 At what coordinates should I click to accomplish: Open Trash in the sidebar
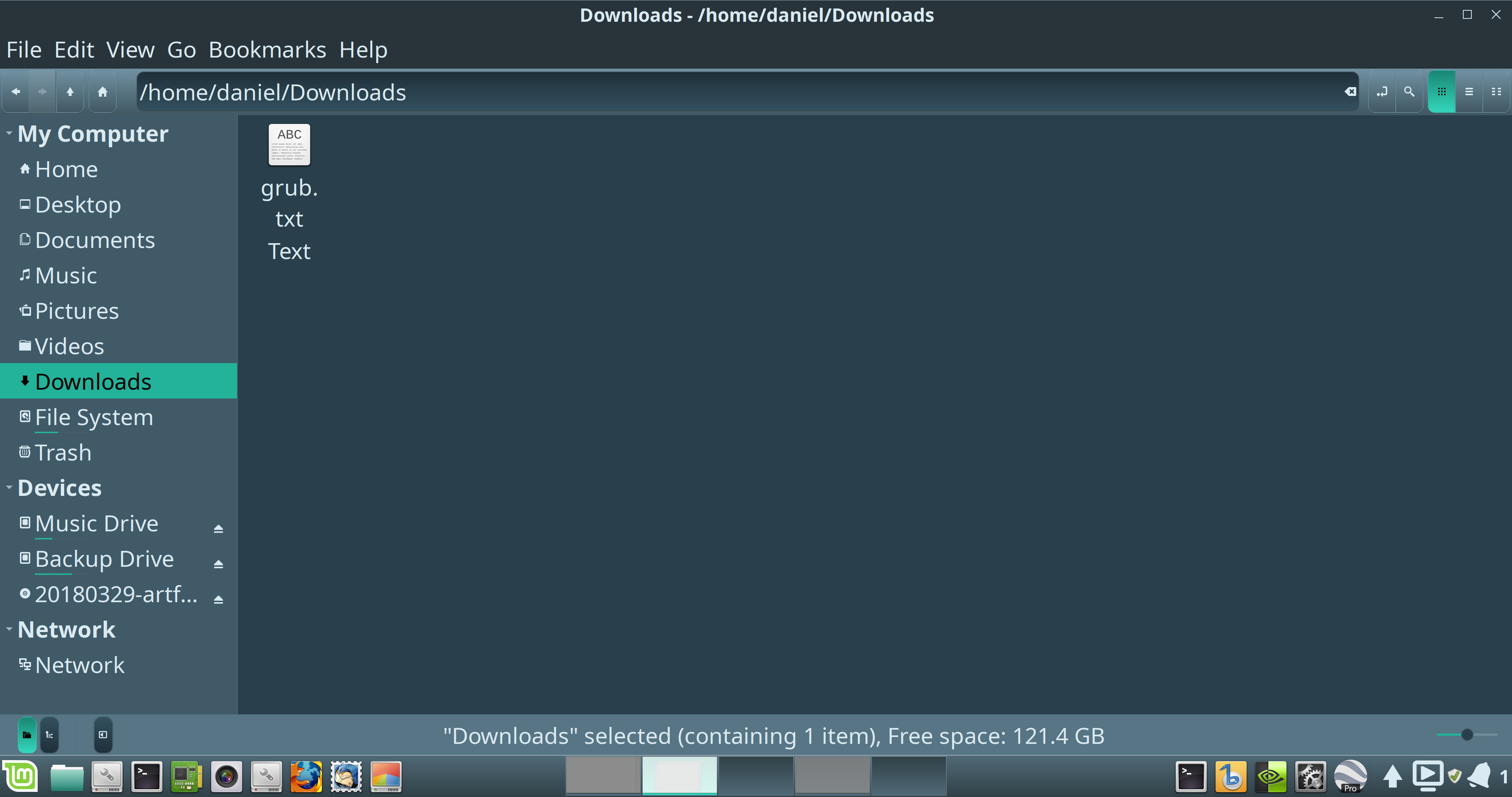pos(118,452)
